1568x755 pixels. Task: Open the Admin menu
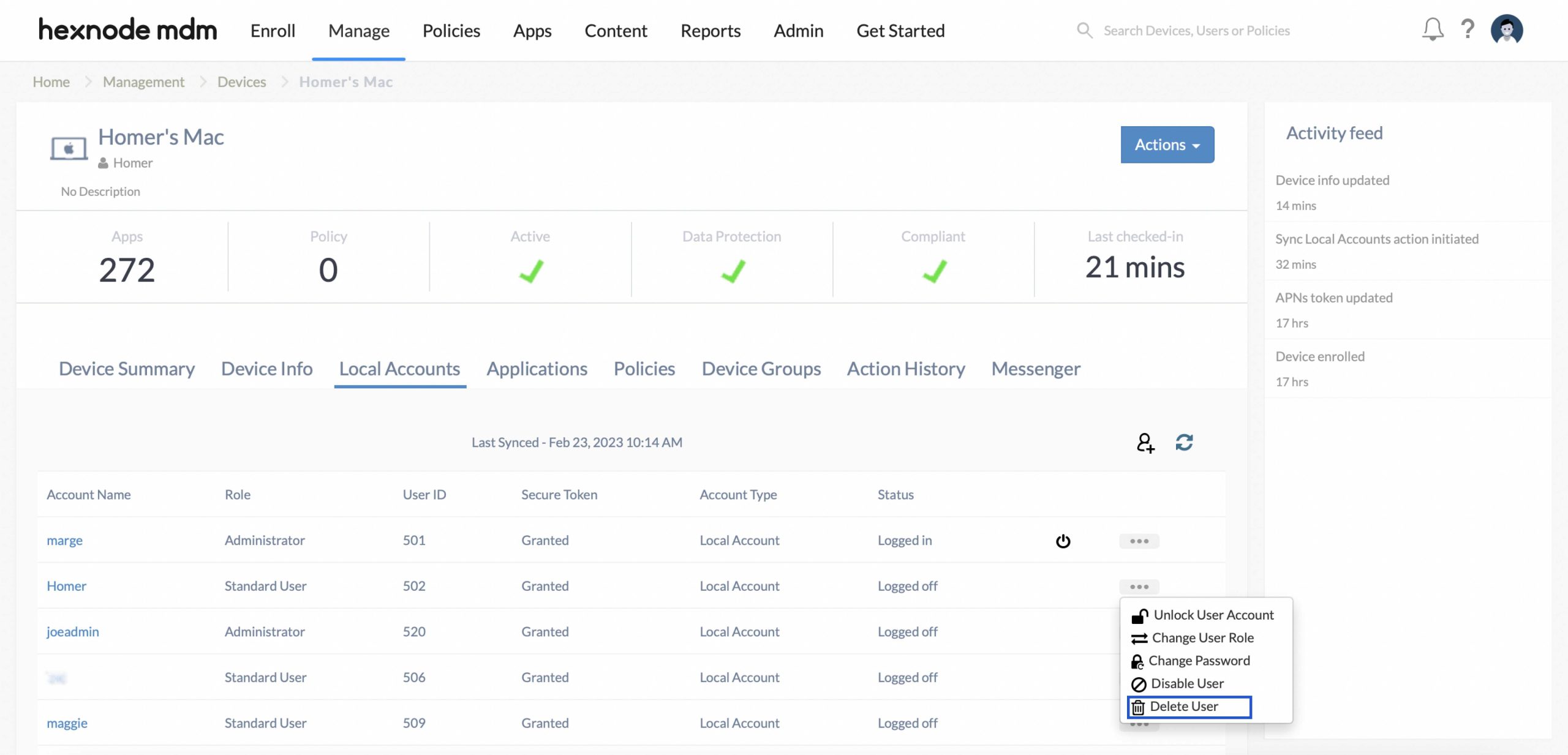(x=798, y=31)
